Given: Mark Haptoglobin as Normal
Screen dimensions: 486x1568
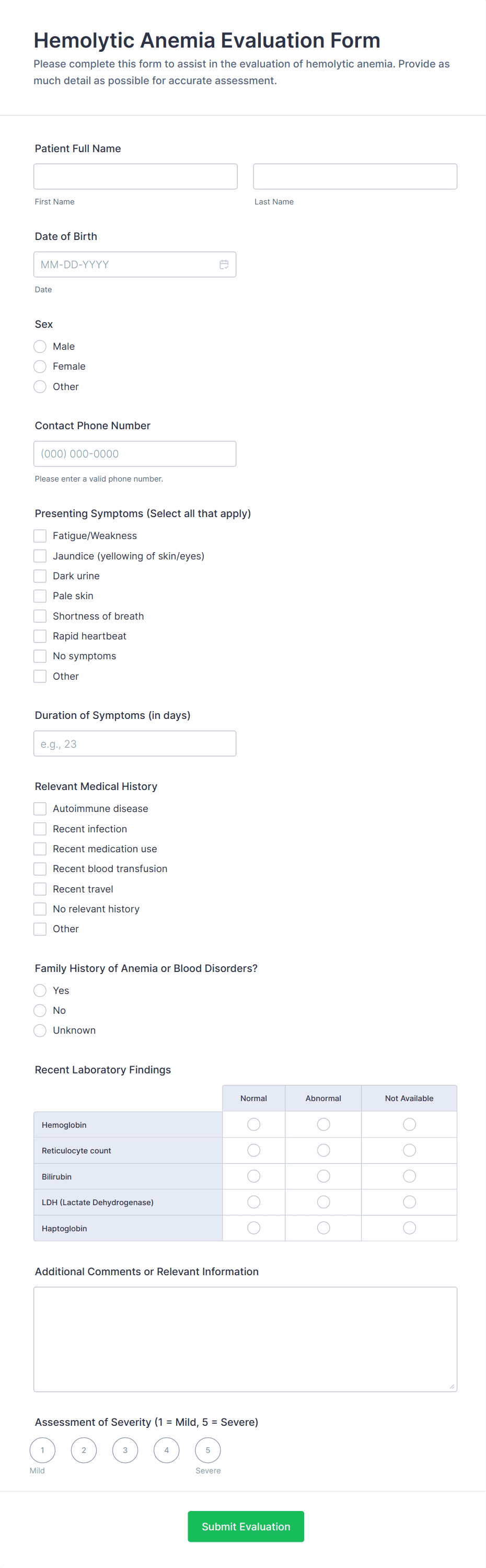Looking at the screenshot, I should click(x=253, y=1228).
